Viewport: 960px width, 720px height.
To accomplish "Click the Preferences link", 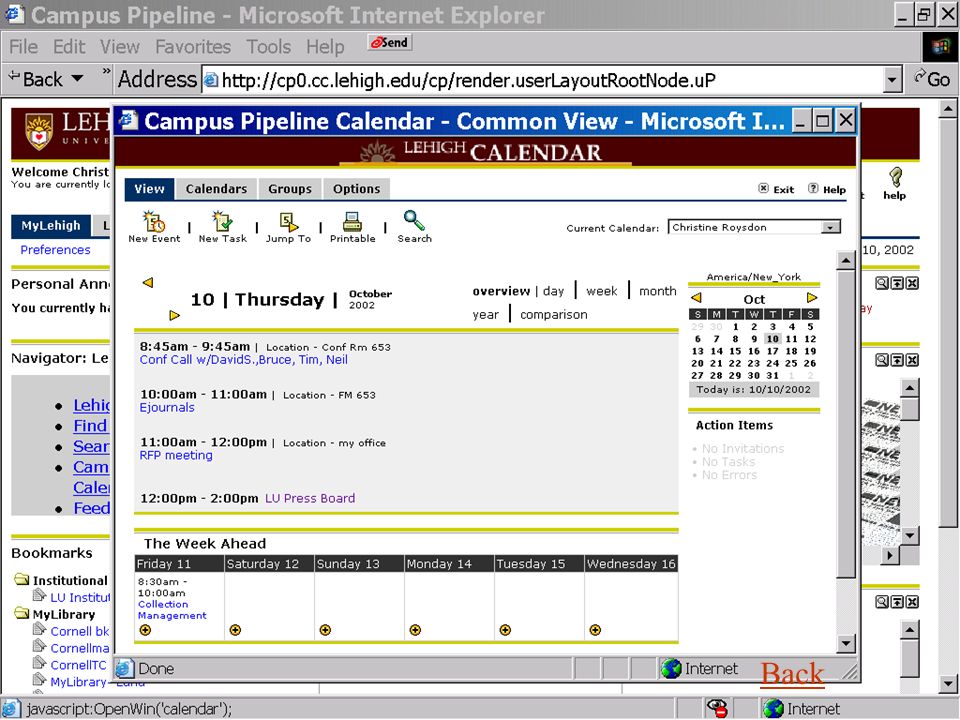I will (x=55, y=250).
